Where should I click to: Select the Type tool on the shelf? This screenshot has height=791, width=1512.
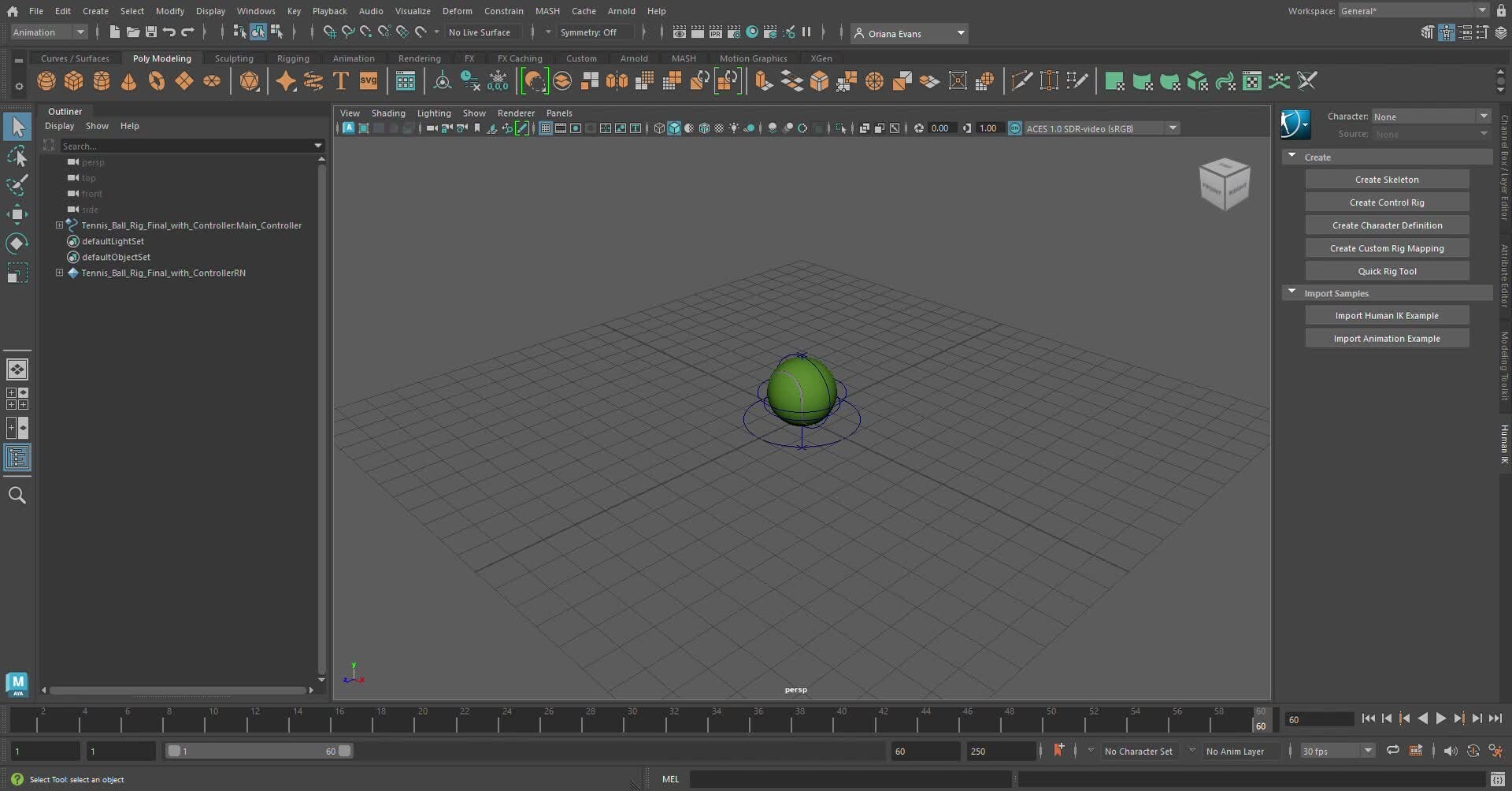[341, 80]
